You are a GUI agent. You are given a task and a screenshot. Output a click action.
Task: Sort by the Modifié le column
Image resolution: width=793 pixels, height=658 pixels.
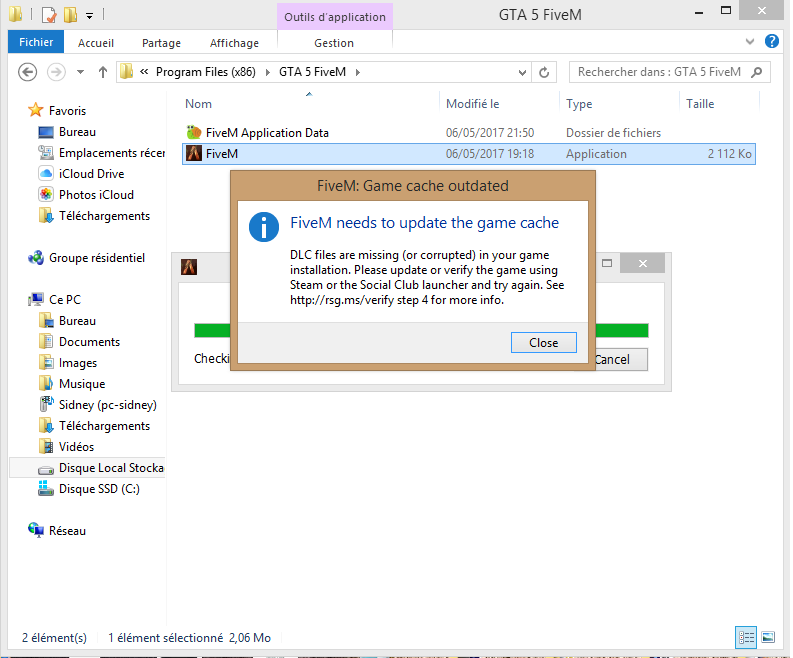pyautogui.click(x=472, y=104)
